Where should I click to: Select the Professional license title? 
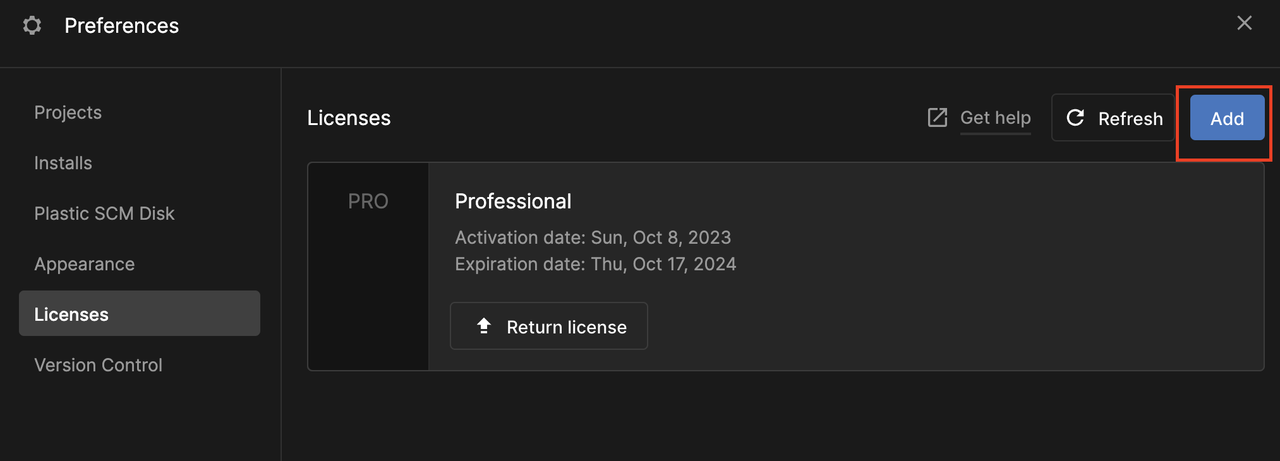pos(513,201)
